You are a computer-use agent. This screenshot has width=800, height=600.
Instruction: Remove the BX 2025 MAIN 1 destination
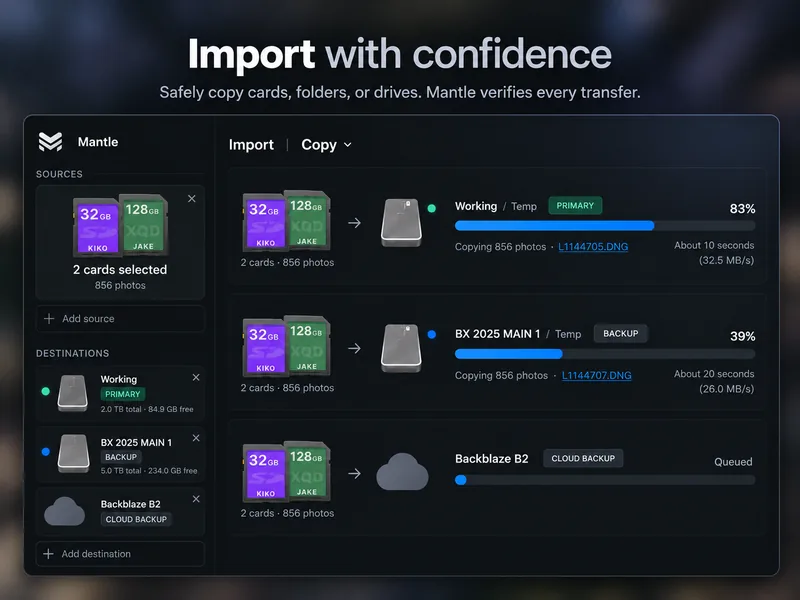point(196,438)
